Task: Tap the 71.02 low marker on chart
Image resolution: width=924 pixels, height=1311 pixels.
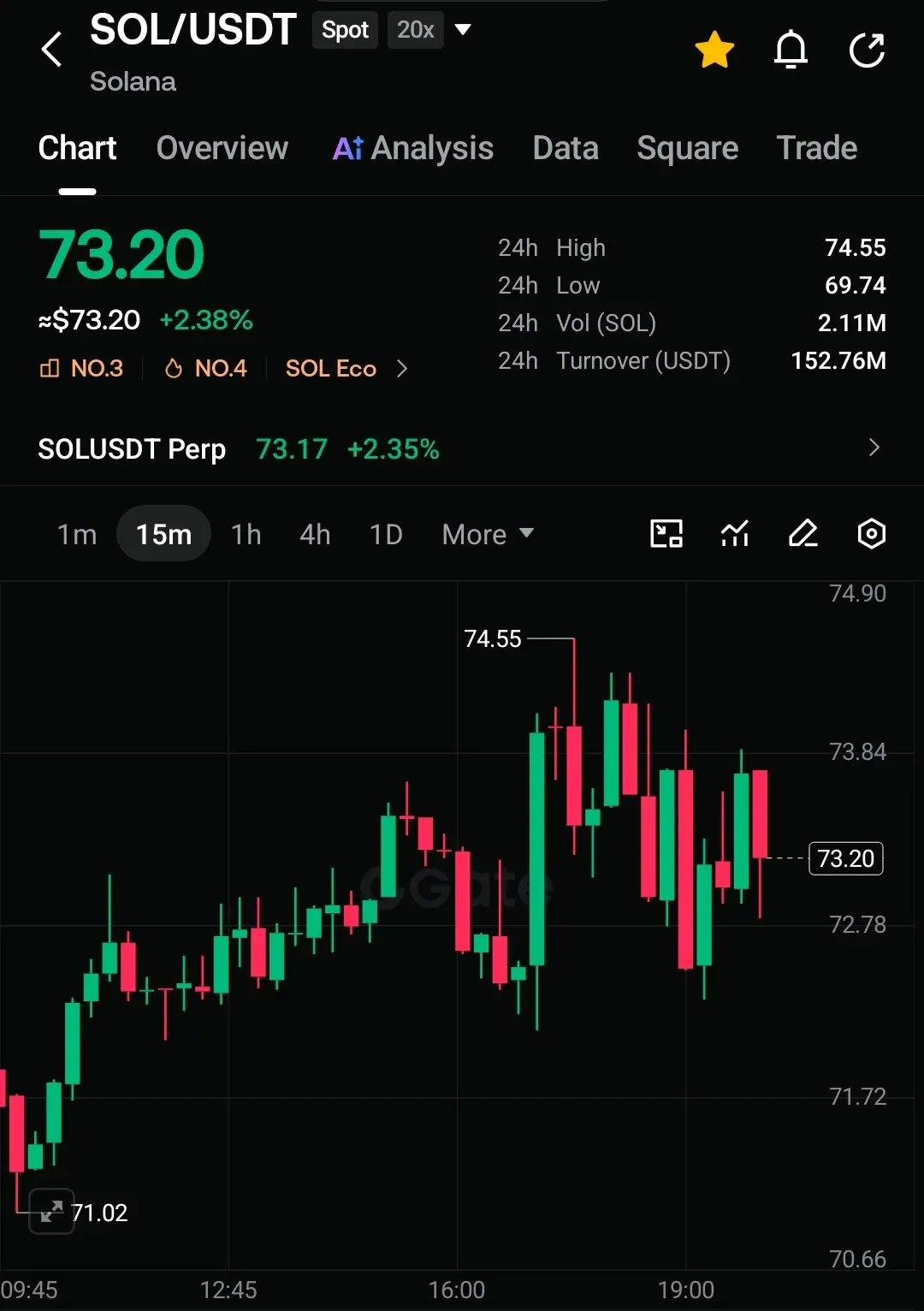Action: (x=100, y=1213)
